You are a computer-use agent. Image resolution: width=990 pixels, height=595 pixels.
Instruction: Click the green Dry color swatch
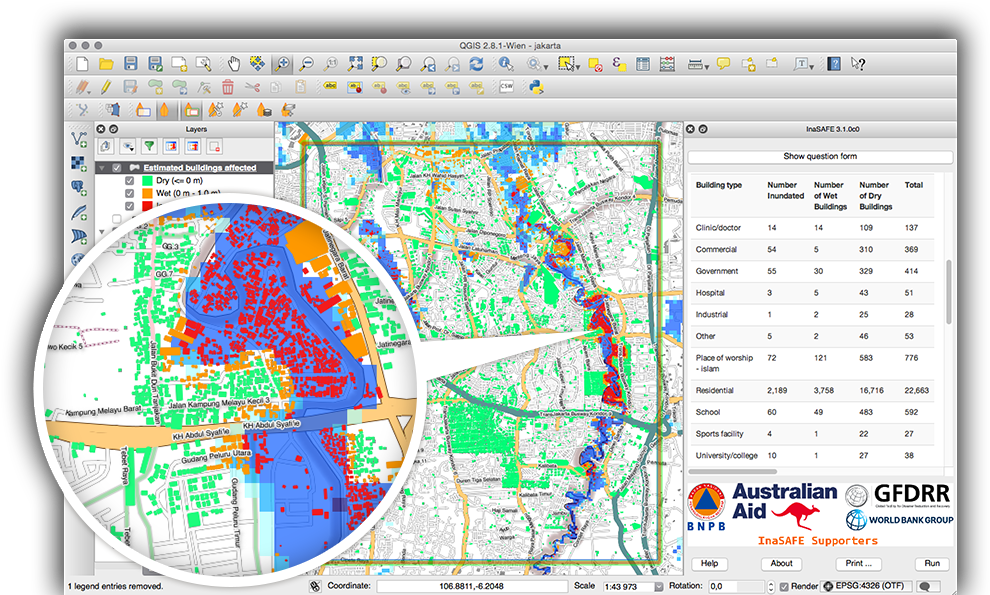pyautogui.click(x=148, y=180)
